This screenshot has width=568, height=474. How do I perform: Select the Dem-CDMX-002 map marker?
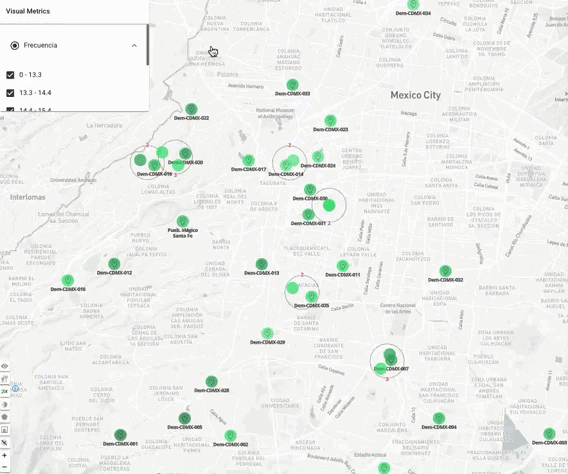[x=230, y=436]
